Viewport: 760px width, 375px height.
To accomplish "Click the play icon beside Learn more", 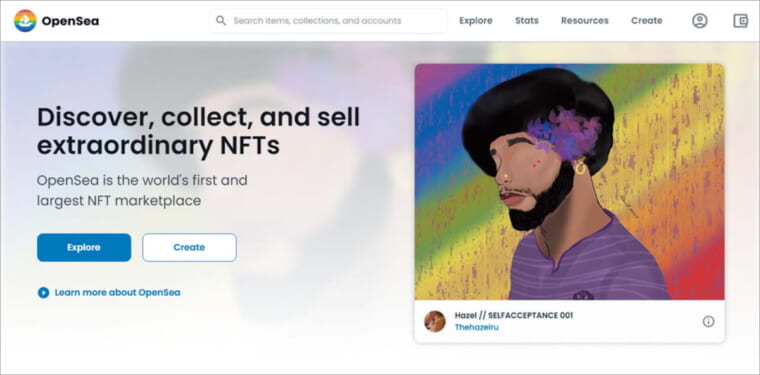I will tap(44, 293).
